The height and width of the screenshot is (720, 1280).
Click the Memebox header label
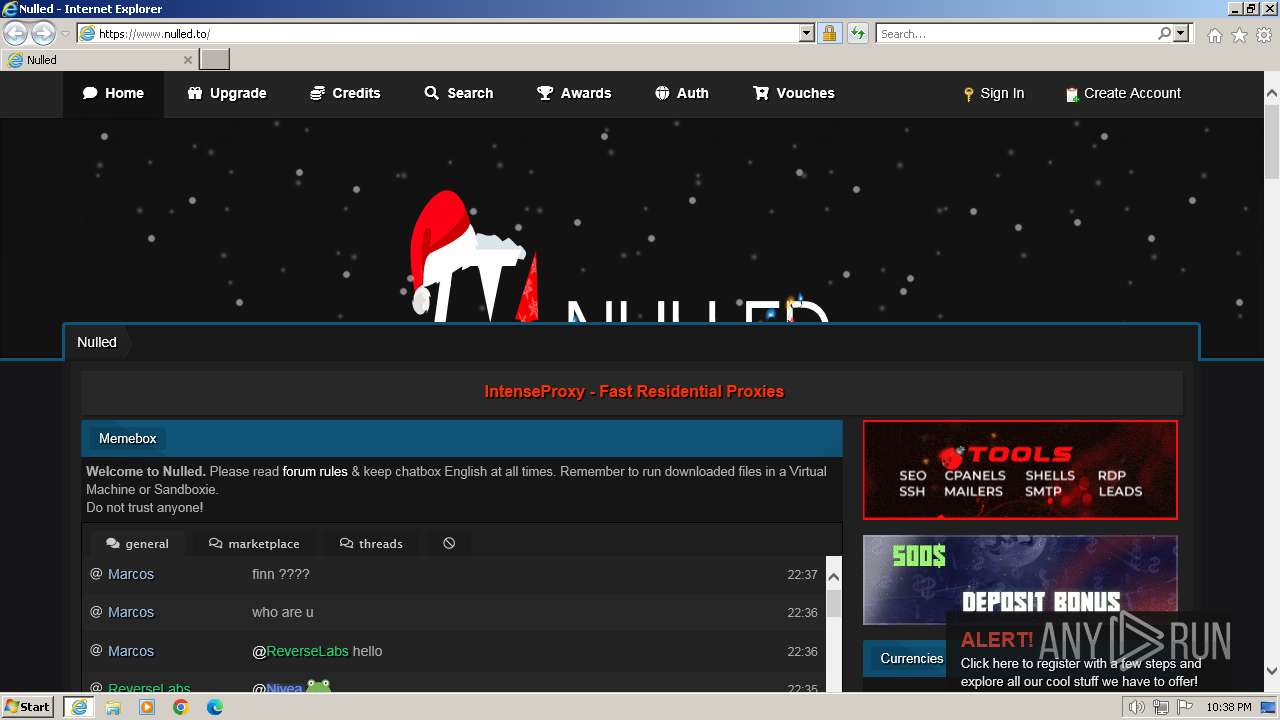point(128,438)
